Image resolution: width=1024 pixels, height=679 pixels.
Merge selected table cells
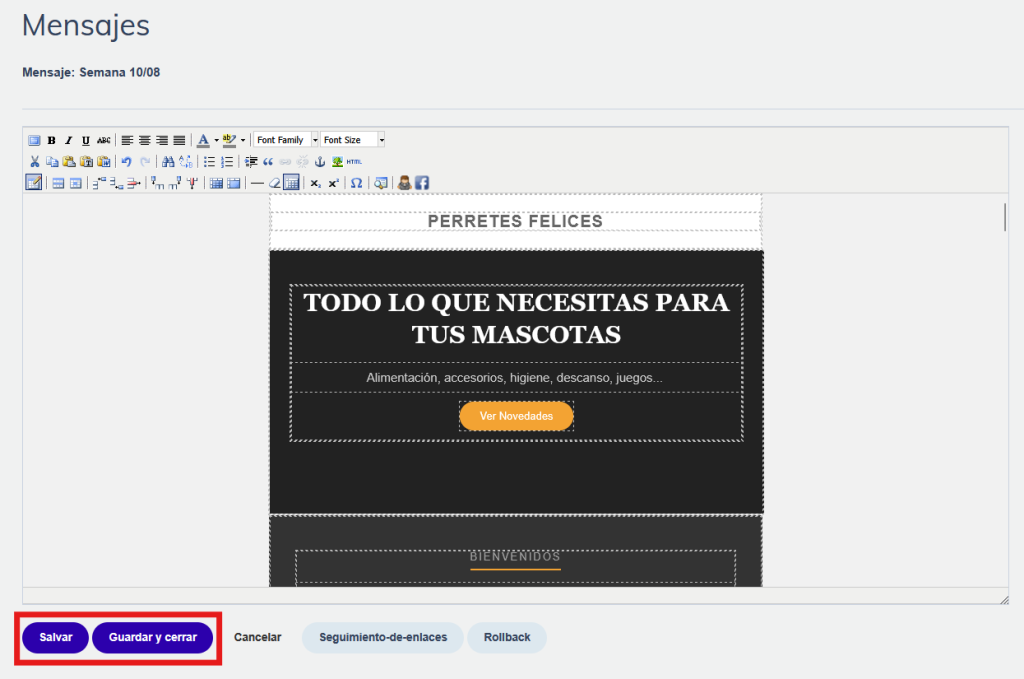[233, 183]
